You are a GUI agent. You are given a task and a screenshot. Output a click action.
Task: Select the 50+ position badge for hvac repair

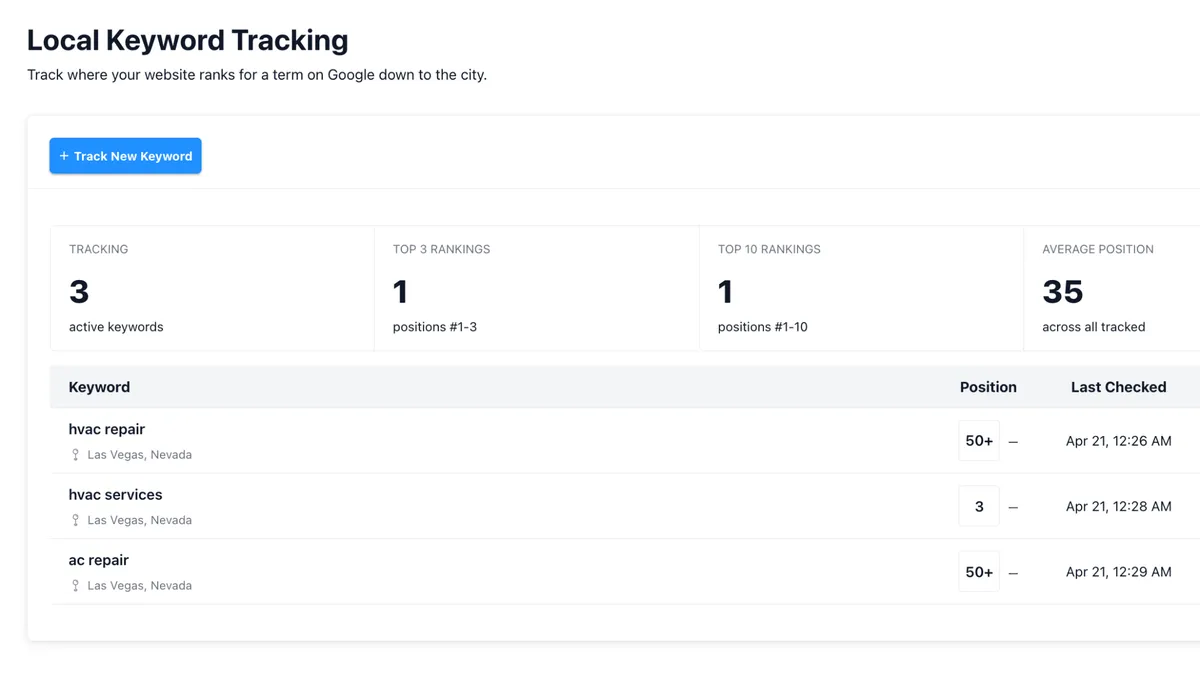(979, 440)
